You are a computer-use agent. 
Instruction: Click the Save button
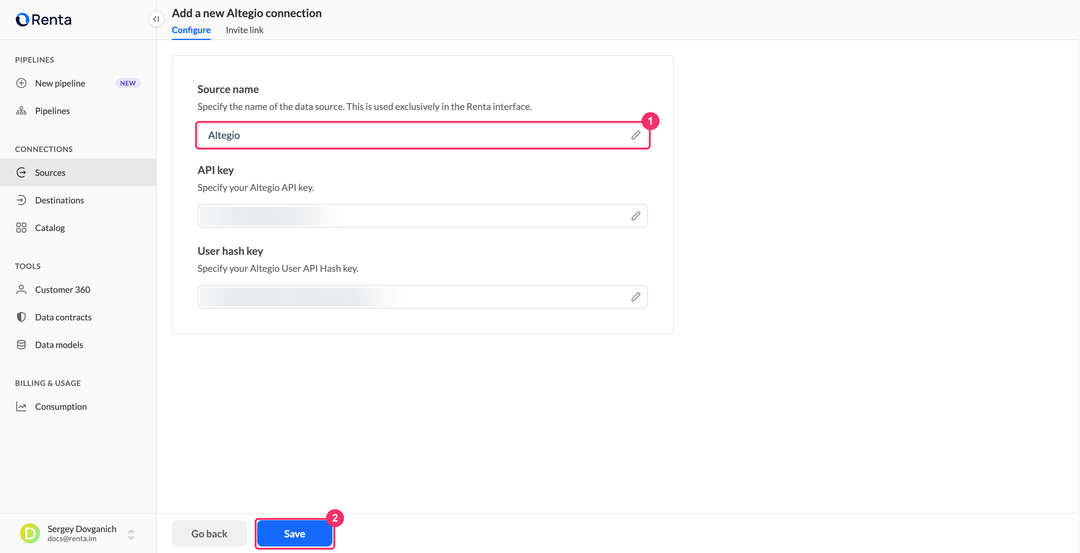(x=295, y=534)
